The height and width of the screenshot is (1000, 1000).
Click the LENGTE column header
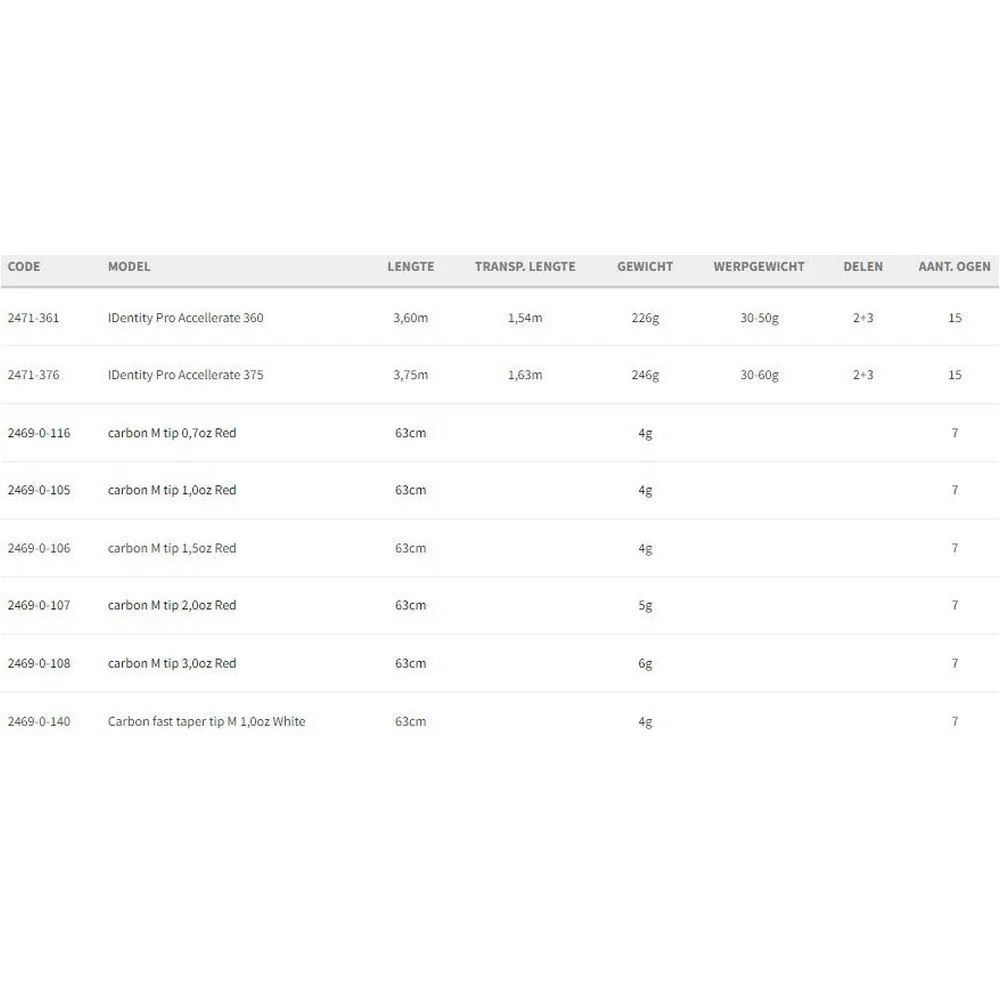pos(410,267)
